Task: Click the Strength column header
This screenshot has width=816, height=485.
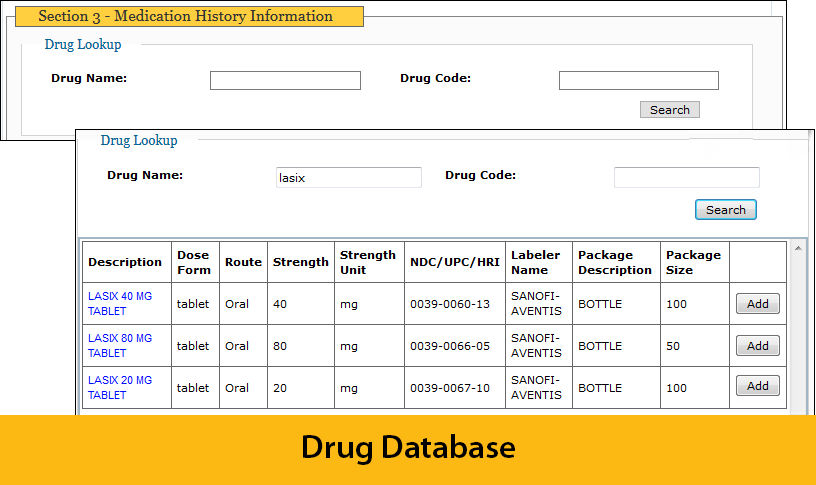Action: click(x=300, y=262)
